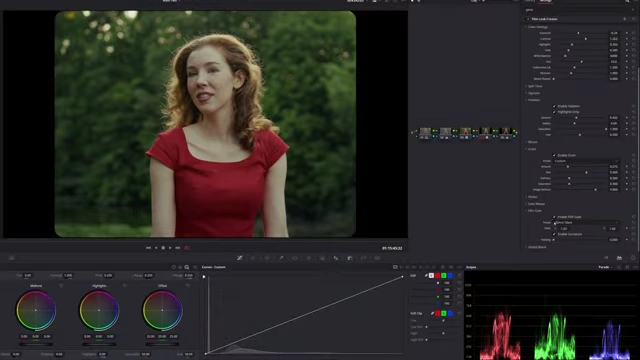This screenshot has width=640, height=360.
Task: Add keyframe for the Contrast parameter
Action: pos(627,38)
